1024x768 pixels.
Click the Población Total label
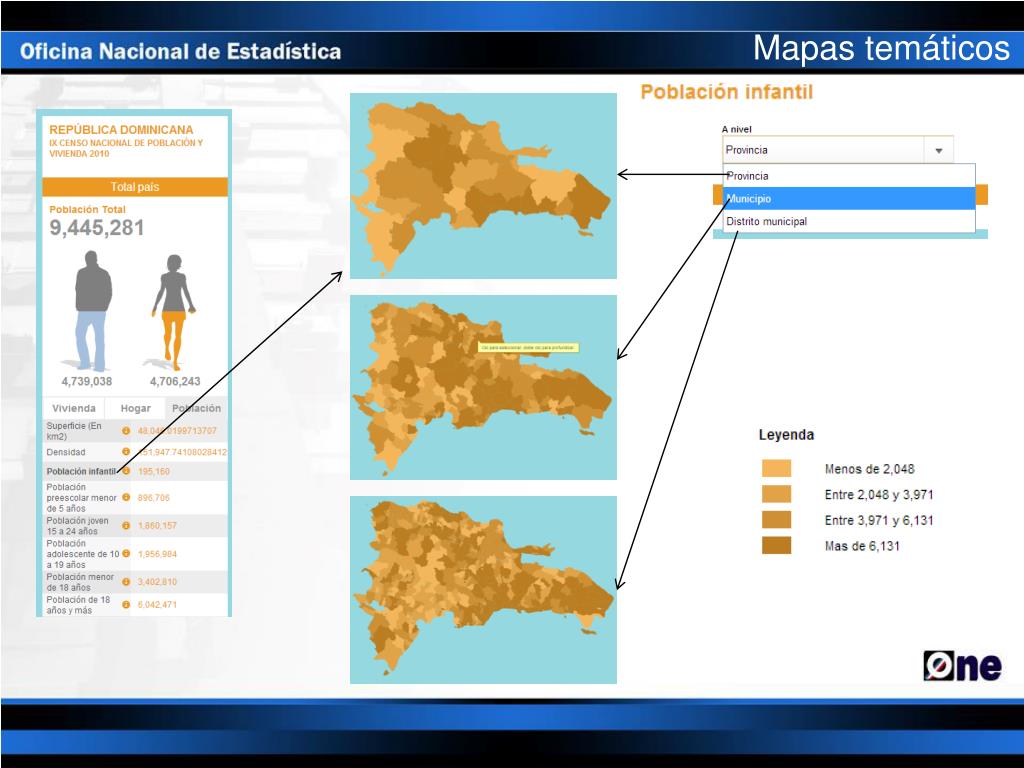coord(88,210)
